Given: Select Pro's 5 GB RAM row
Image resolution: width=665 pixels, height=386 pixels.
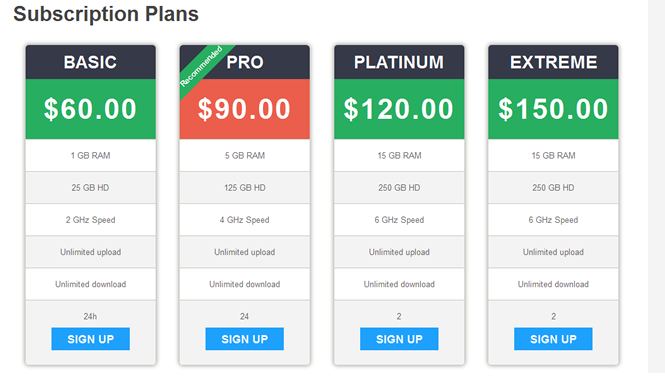Looking at the screenshot, I should coord(245,155).
